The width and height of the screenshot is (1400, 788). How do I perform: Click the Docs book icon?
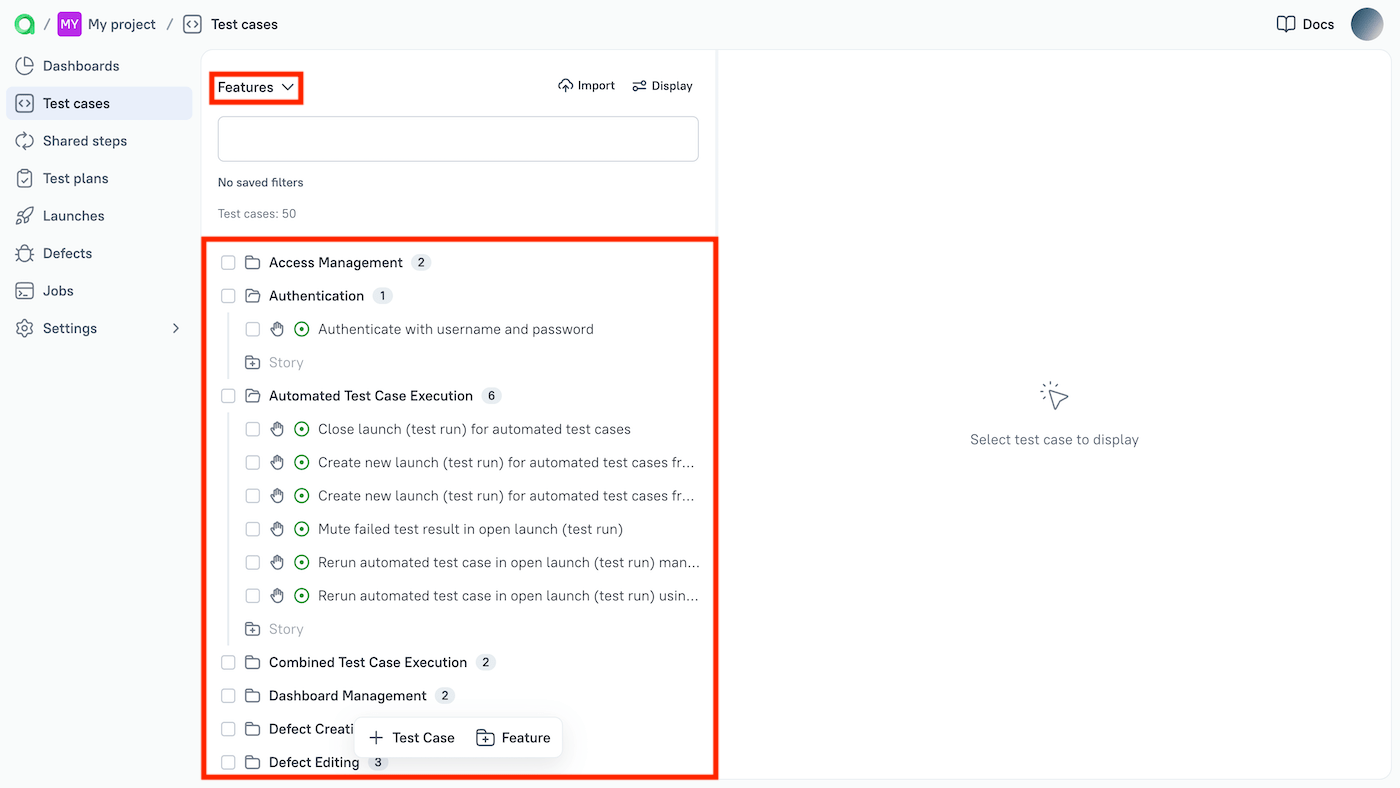[1285, 23]
